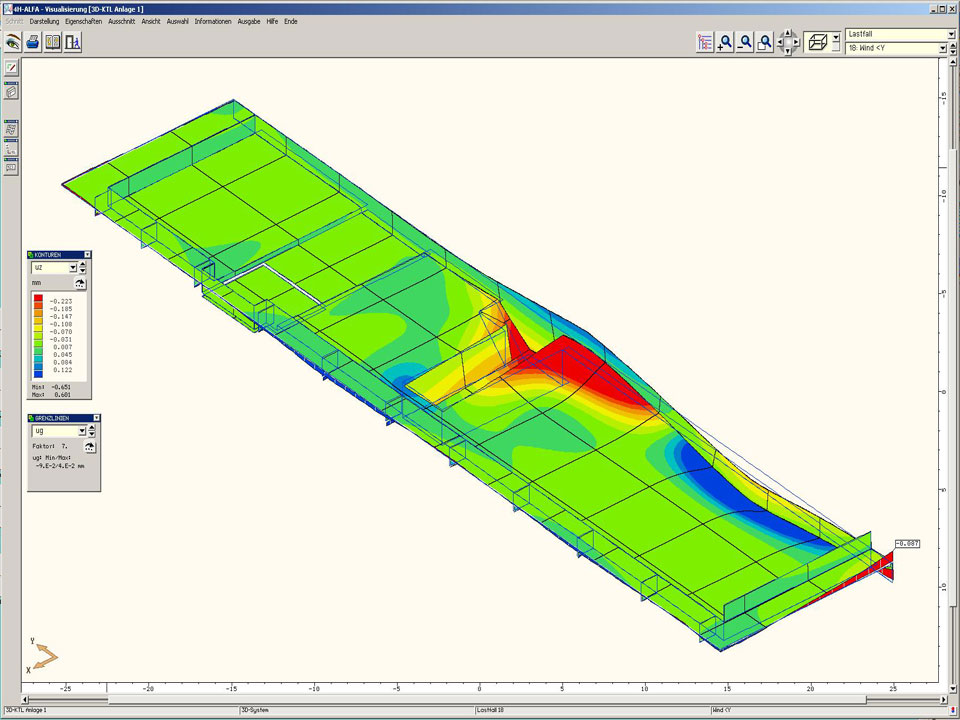Collapse the GRENZLINIEN panel with its arrow
This screenshot has width=960, height=720.
pyautogui.click(x=97, y=418)
